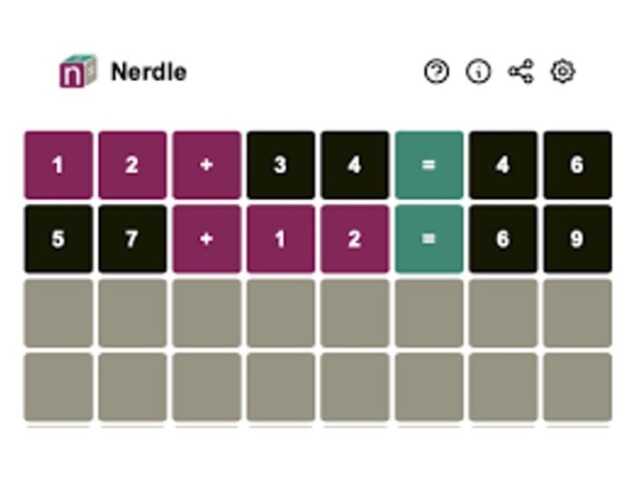Click the purple plus tile in second row
The image size is (640, 480).
[x=206, y=239]
